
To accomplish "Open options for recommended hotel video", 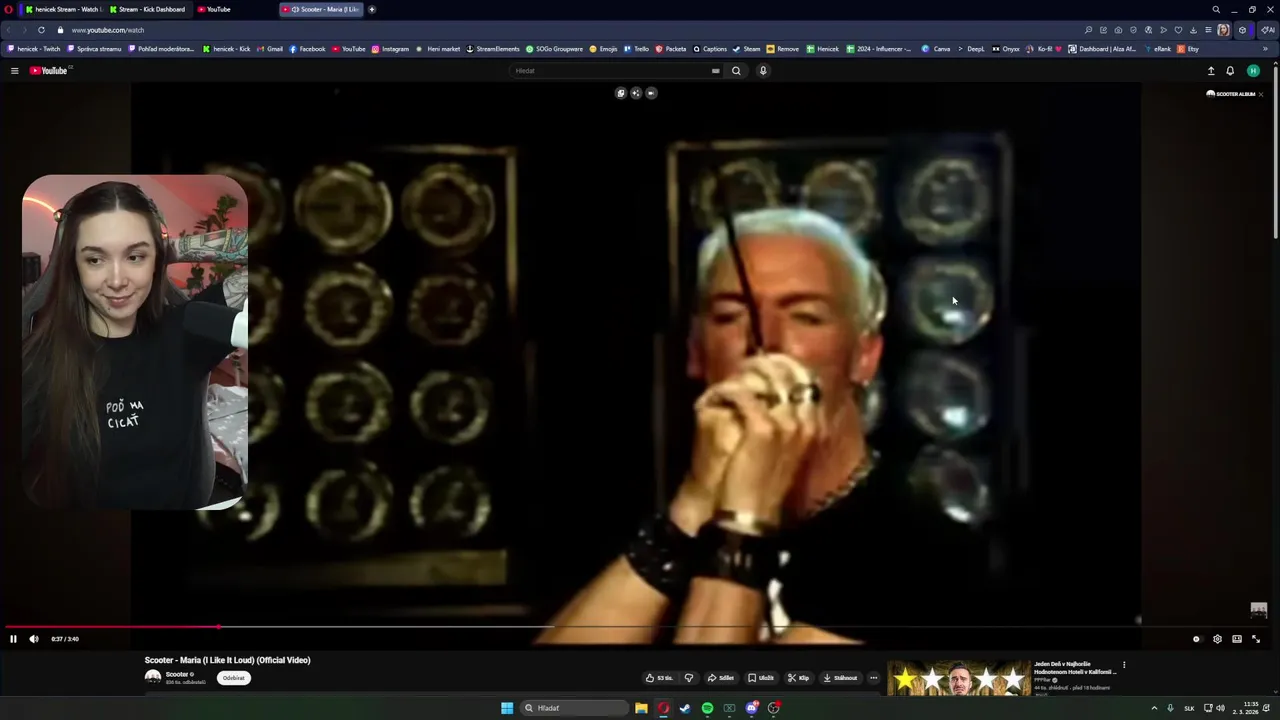I will (x=1124, y=665).
